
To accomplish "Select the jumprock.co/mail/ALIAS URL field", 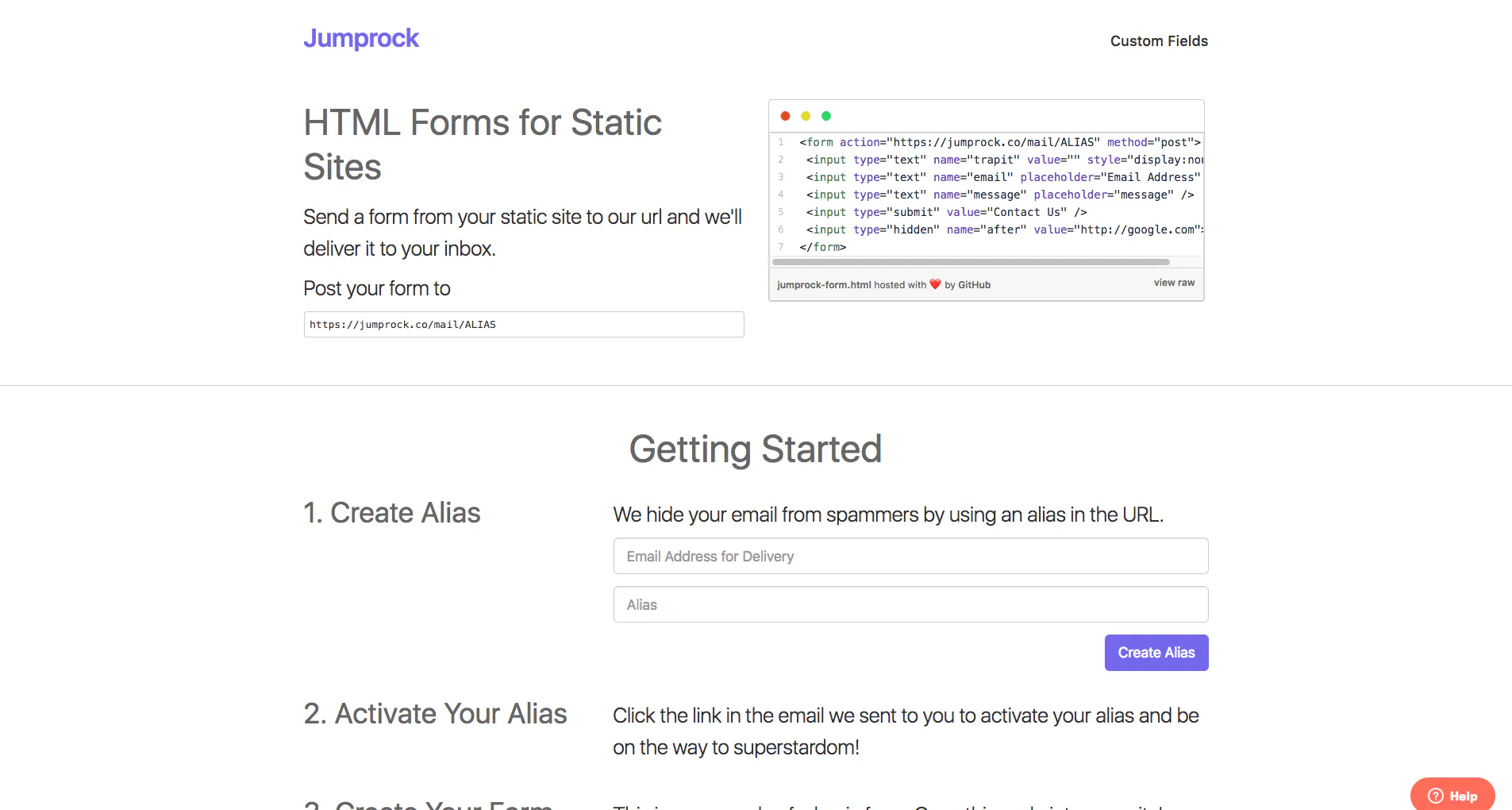I will click(524, 324).
